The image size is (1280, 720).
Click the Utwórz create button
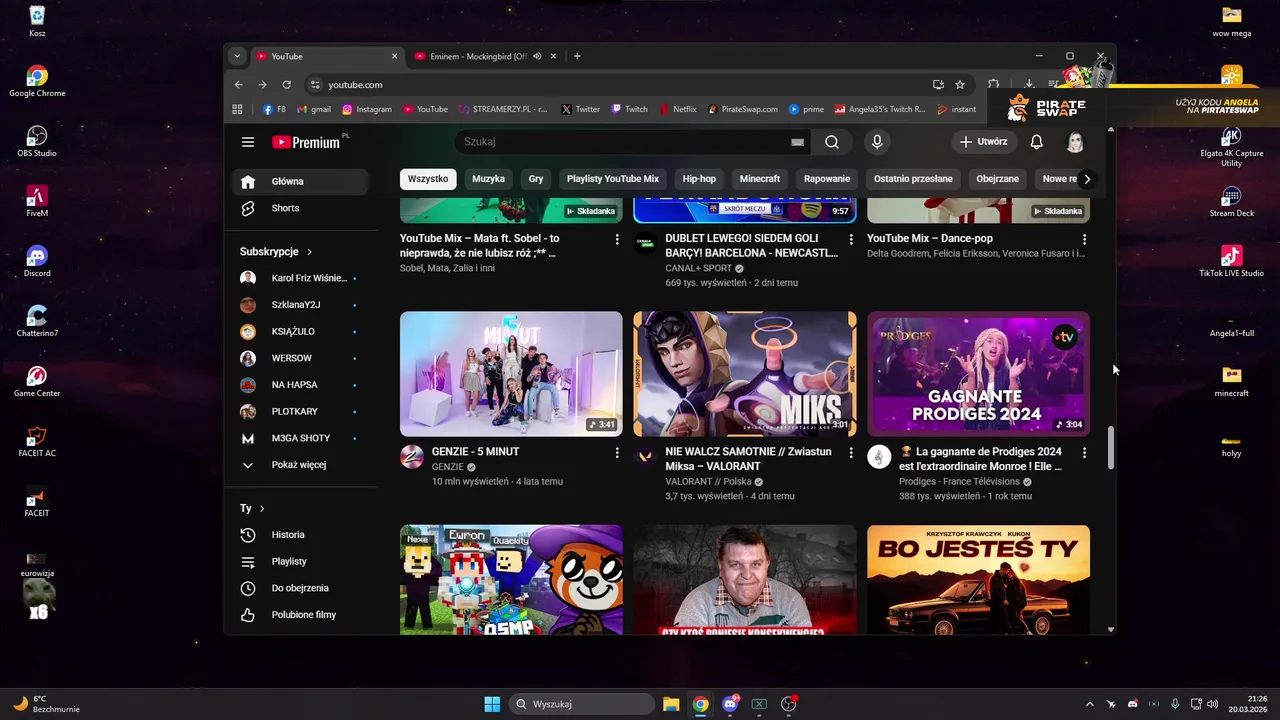click(984, 142)
